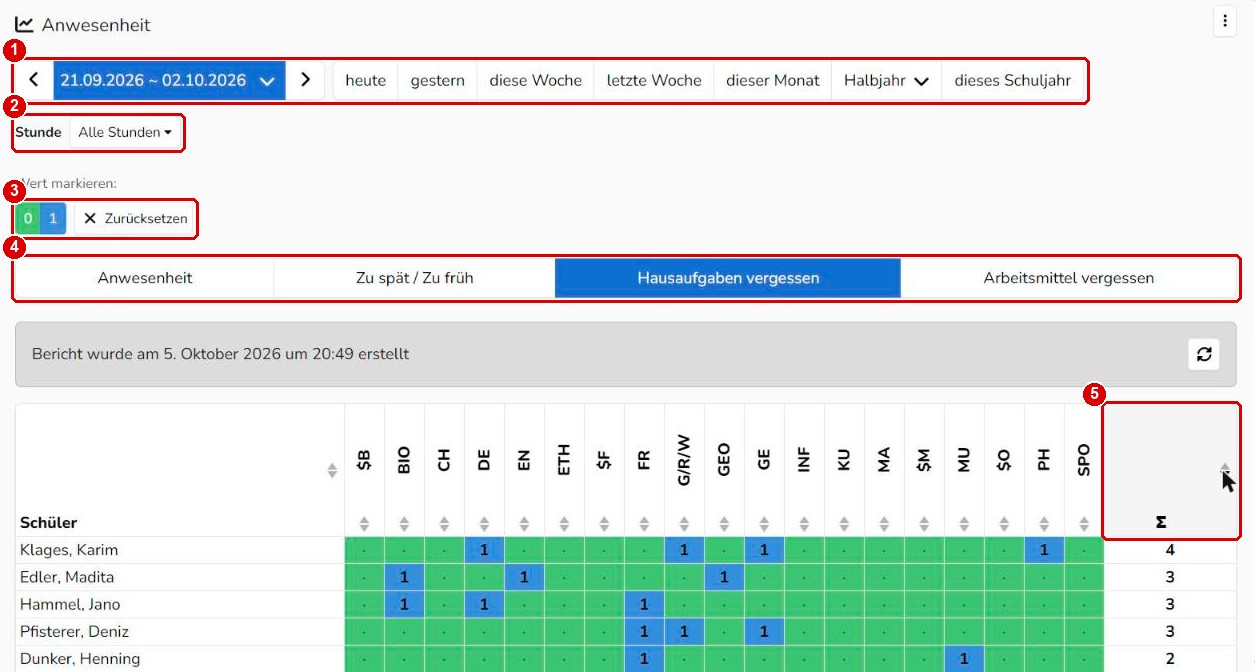Highlight value 0 with the green swatch
Viewport: 1255px width, 672px height.
pyautogui.click(x=28, y=218)
